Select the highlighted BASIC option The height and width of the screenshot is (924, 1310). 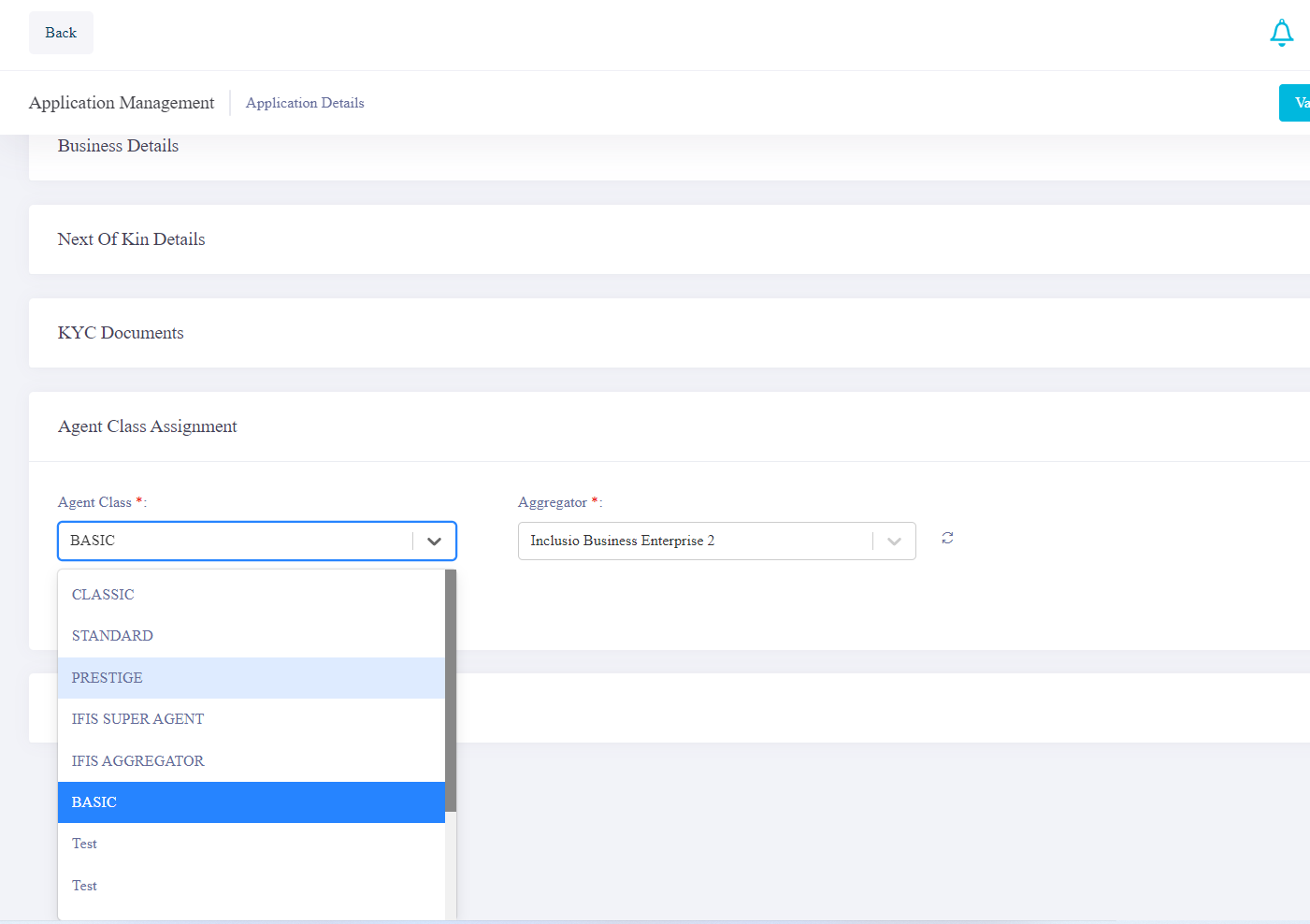pos(94,802)
